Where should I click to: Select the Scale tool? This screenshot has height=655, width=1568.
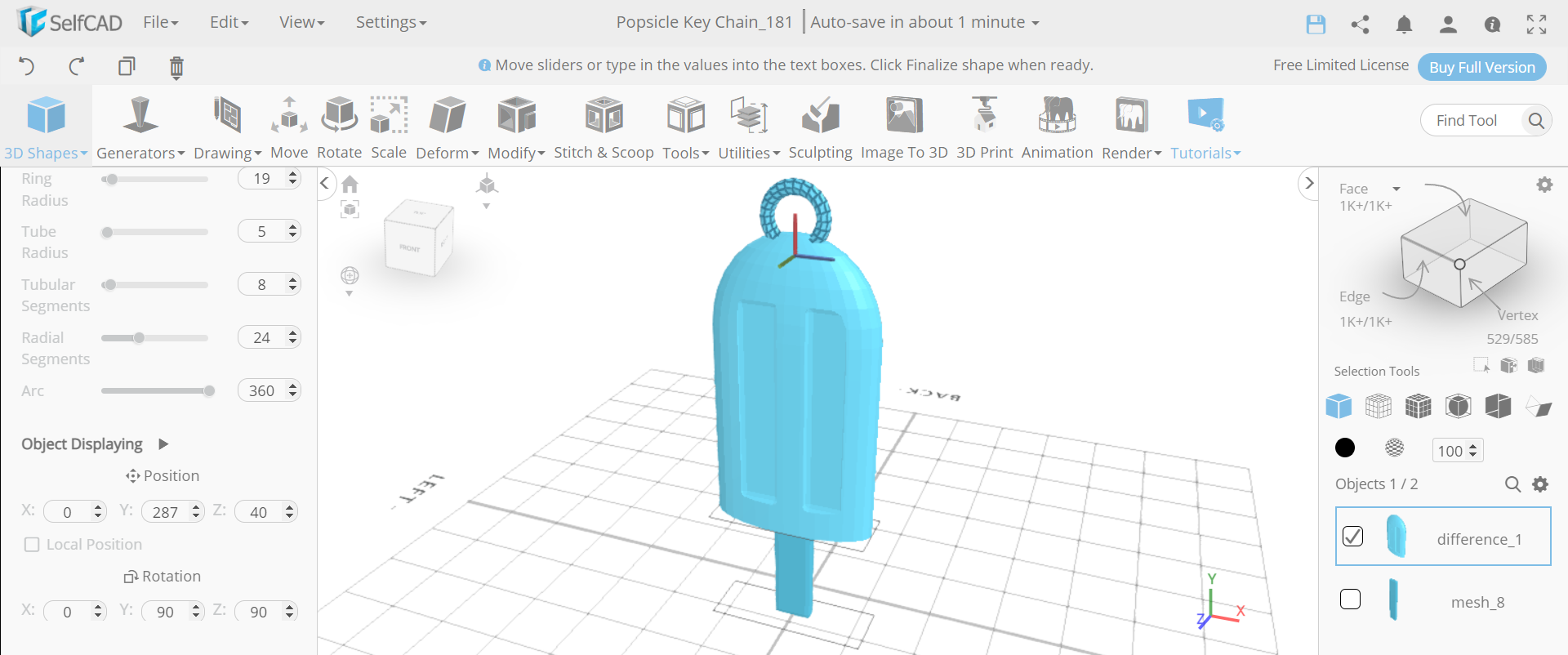pos(389,128)
